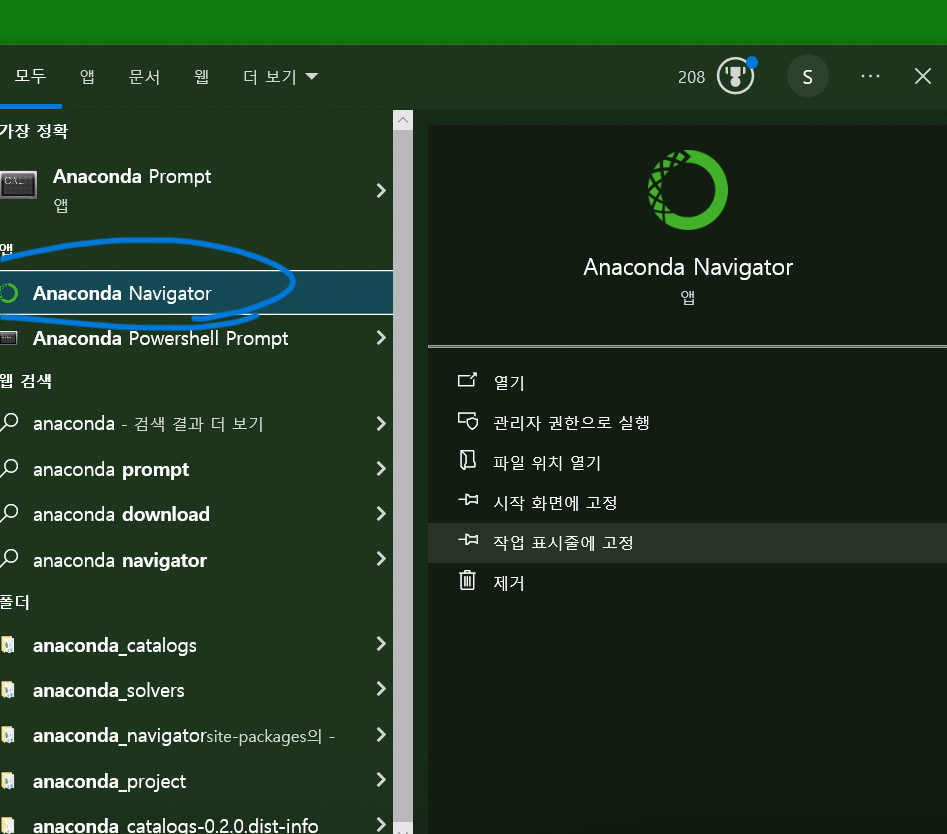Expand the anaconda download chevron
Screen dimensions: 947x834
(x=380, y=514)
